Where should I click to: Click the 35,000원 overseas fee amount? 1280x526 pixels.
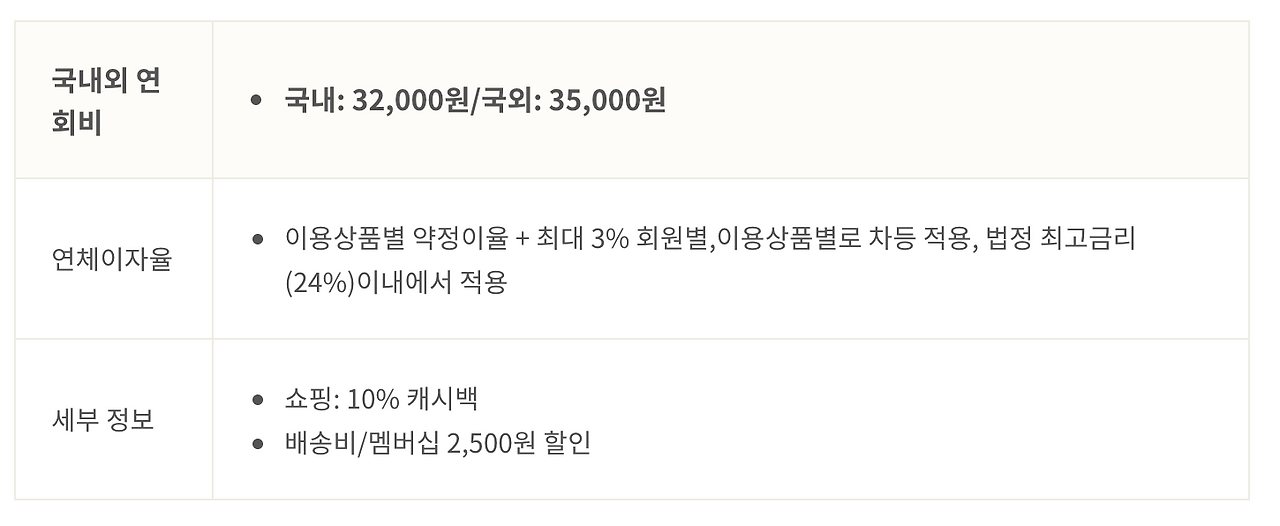tap(607, 100)
